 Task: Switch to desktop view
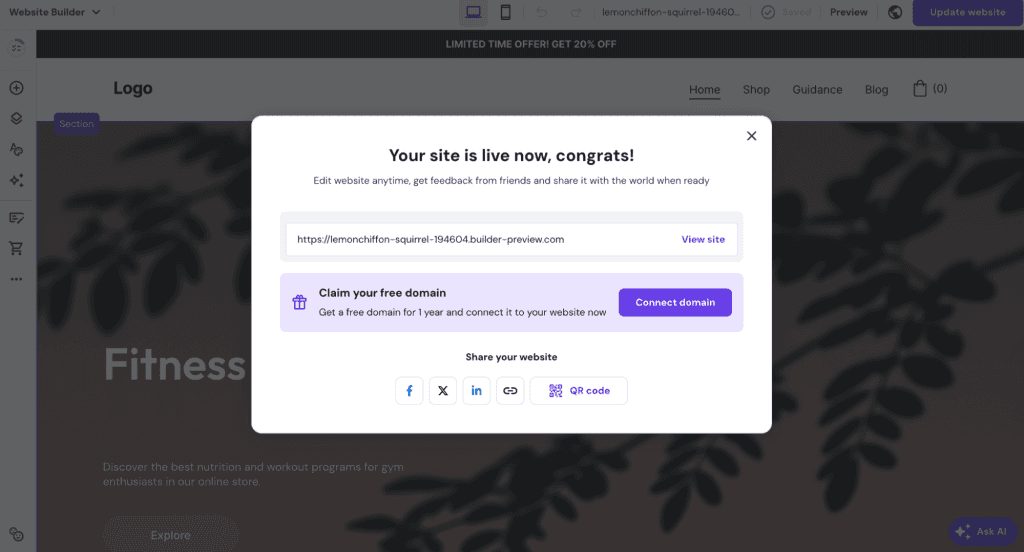[x=474, y=12]
